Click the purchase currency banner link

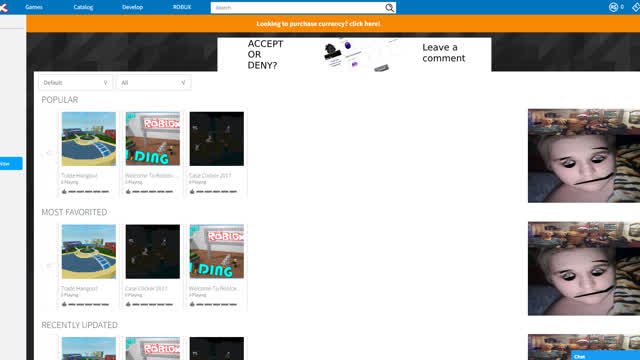pos(318,24)
